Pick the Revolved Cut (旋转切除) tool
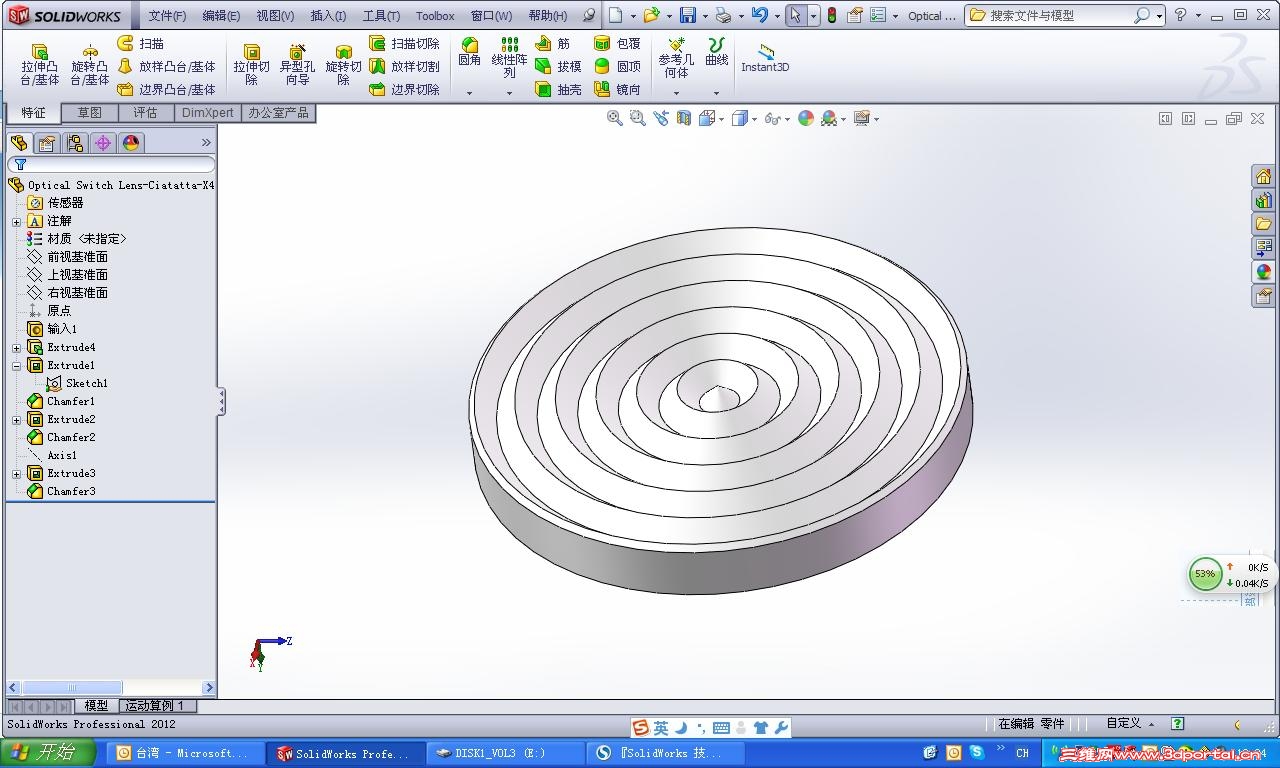1280x768 pixels. click(x=343, y=65)
